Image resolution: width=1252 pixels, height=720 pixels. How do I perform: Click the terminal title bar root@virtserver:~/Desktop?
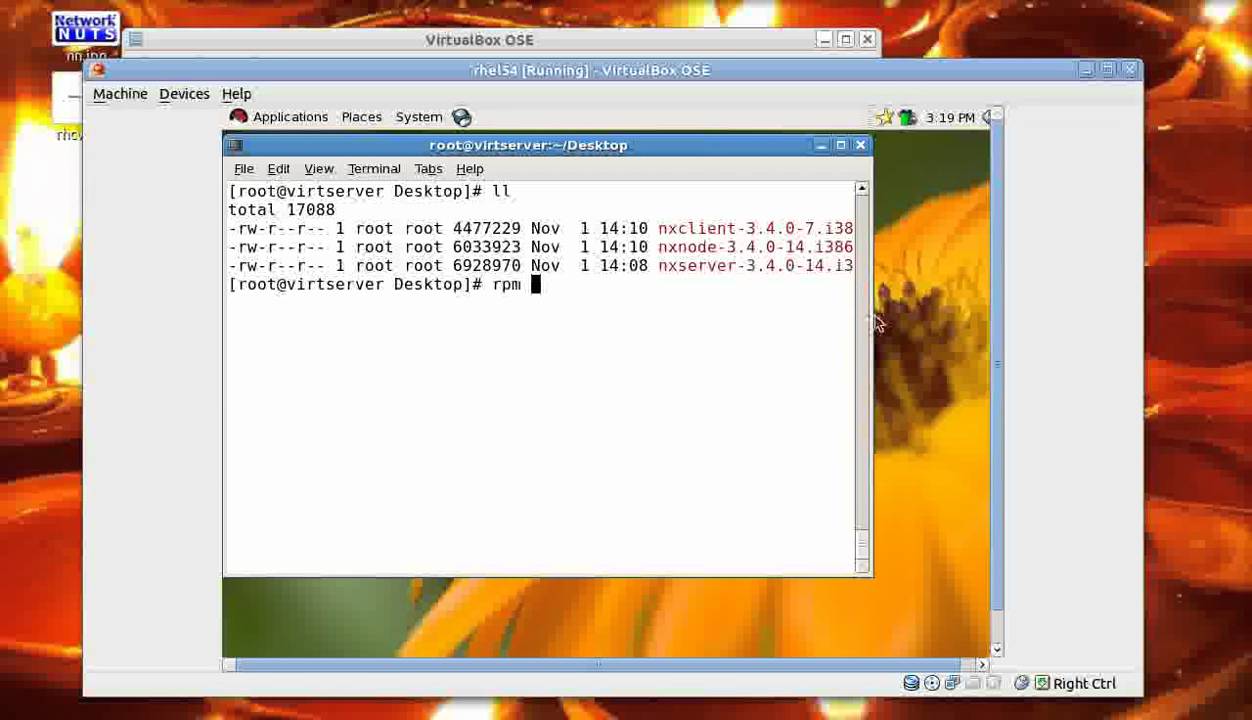pyautogui.click(x=528, y=145)
